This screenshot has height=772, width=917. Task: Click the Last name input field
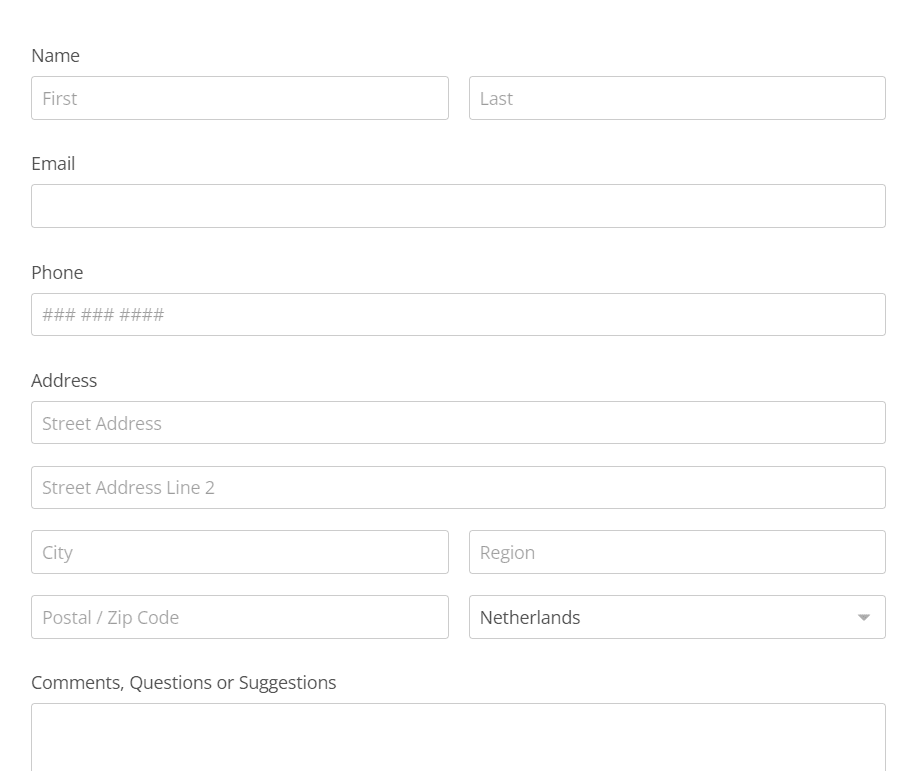point(676,98)
